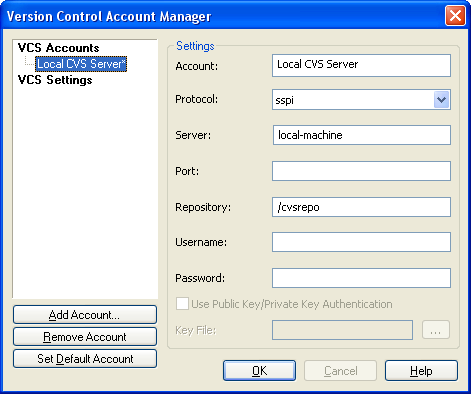Select the VCS Settings tree node
The width and height of the screenshot is (471, 394).
click(55, 80)
